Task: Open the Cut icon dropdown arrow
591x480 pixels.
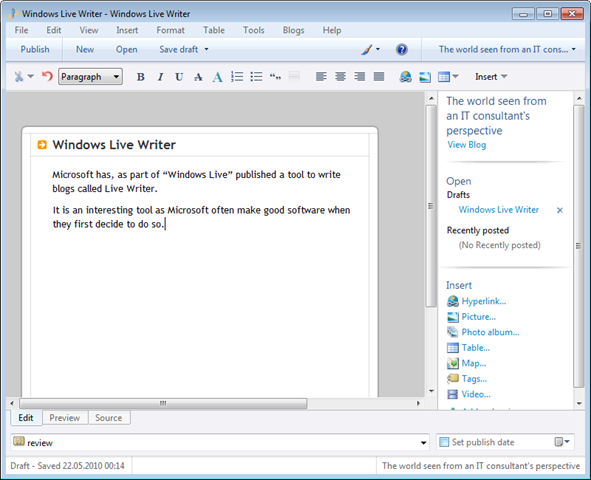Action: pos(31,76)
